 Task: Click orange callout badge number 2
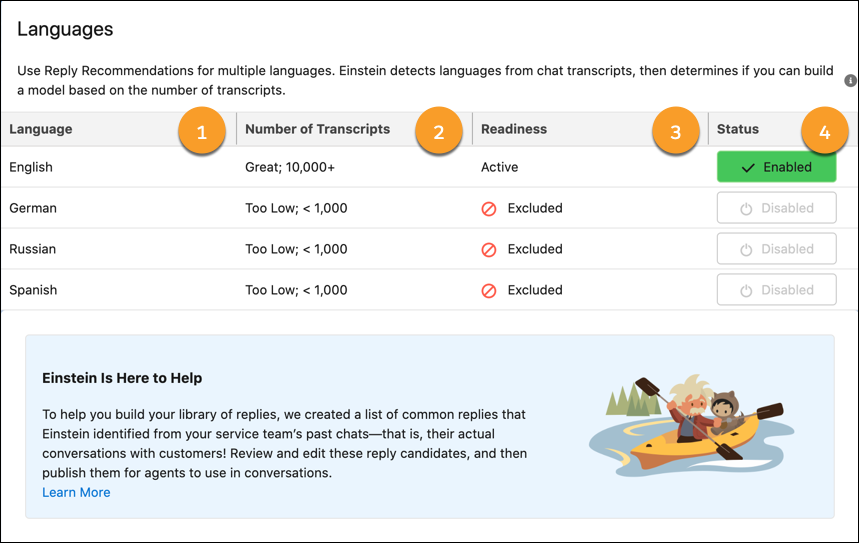coord(438,132)
